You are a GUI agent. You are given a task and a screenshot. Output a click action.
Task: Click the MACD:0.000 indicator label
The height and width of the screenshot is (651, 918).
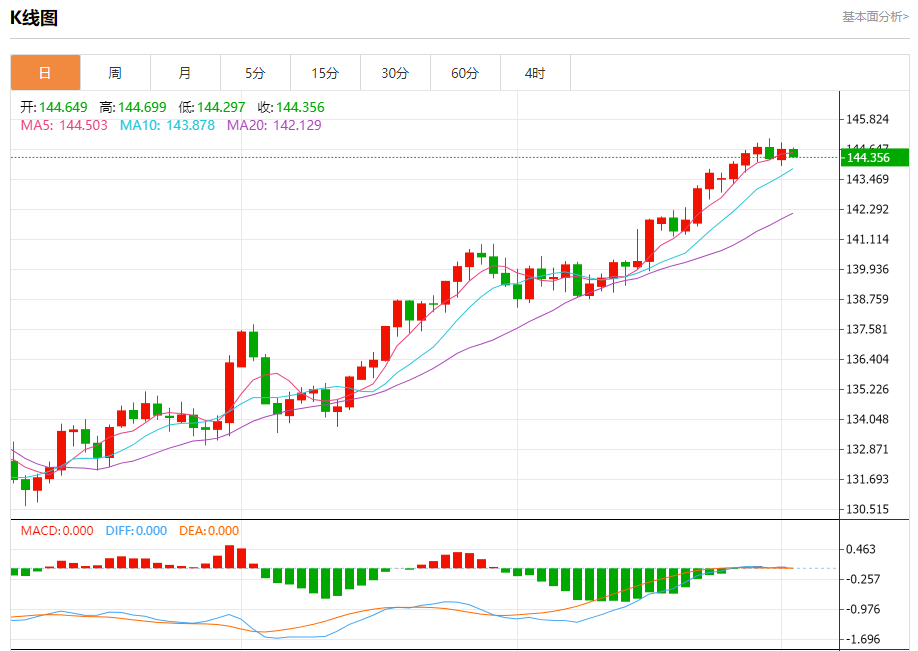tap(57, 531)
